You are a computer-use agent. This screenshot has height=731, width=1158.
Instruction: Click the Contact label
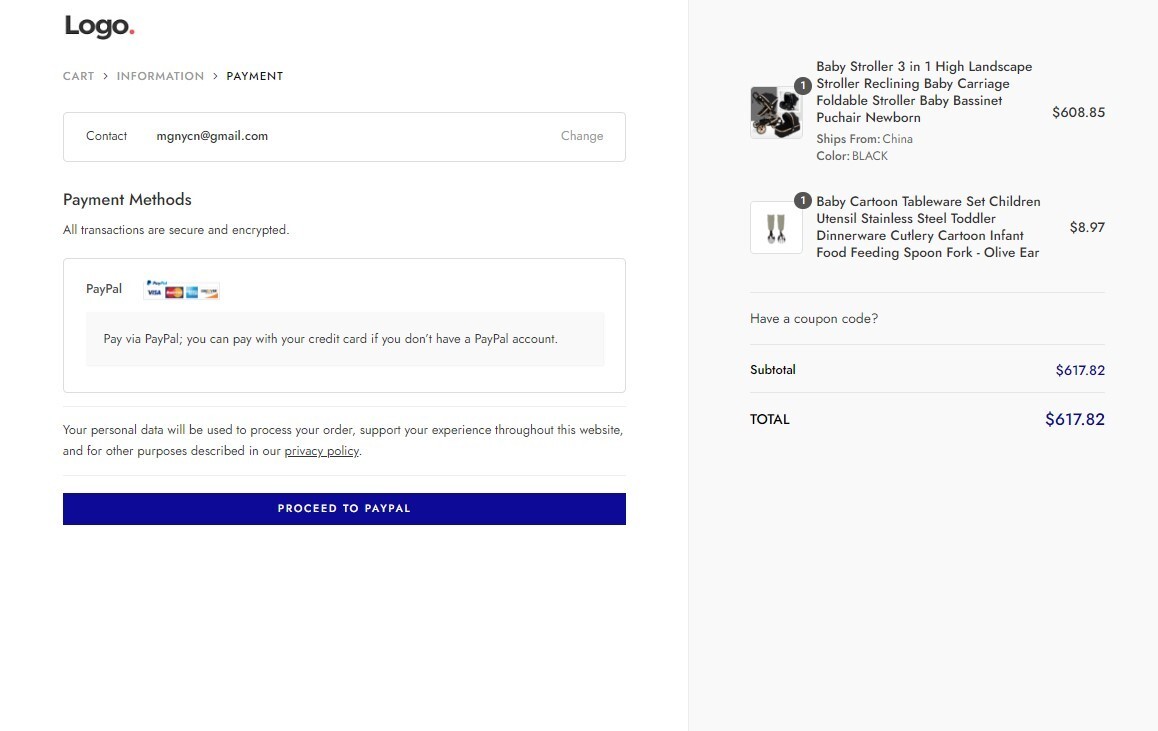(106, 136)
